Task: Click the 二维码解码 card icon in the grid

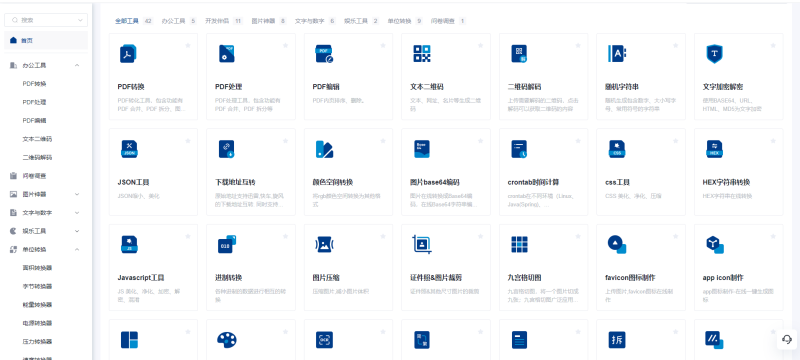Action: pyautogui.click(x=519, y=54)
